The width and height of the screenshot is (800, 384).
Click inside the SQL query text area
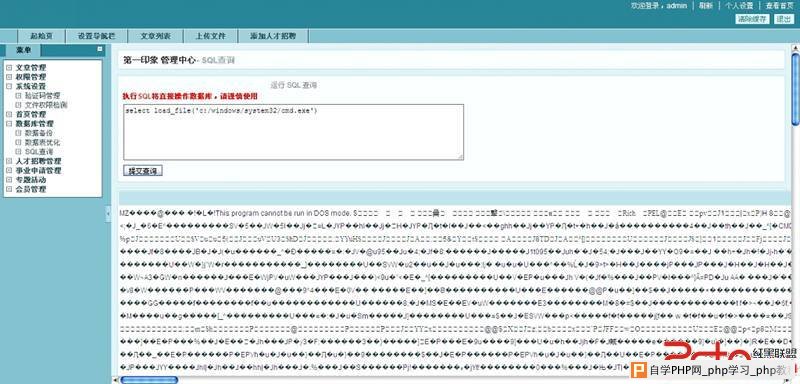(x=293, y=132)
